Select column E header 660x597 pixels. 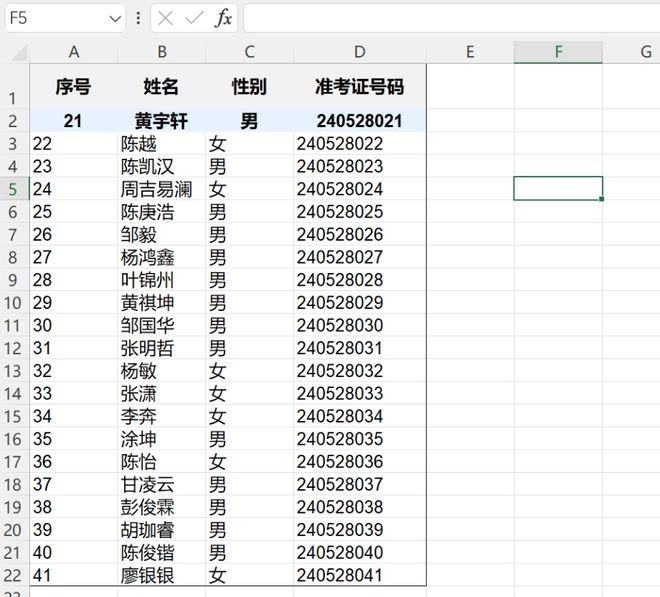point(470,52)
